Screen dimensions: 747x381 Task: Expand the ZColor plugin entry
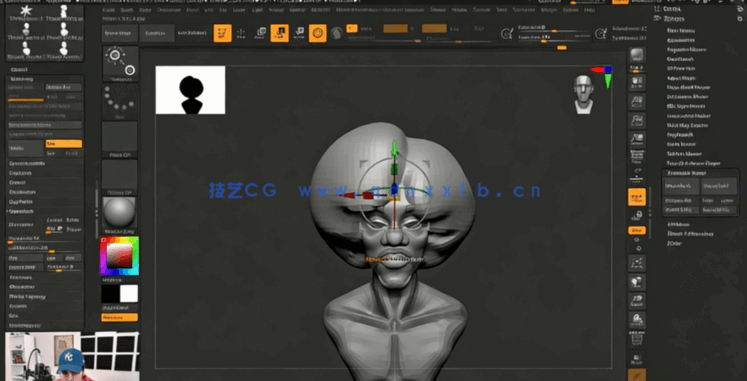point(675,243)
